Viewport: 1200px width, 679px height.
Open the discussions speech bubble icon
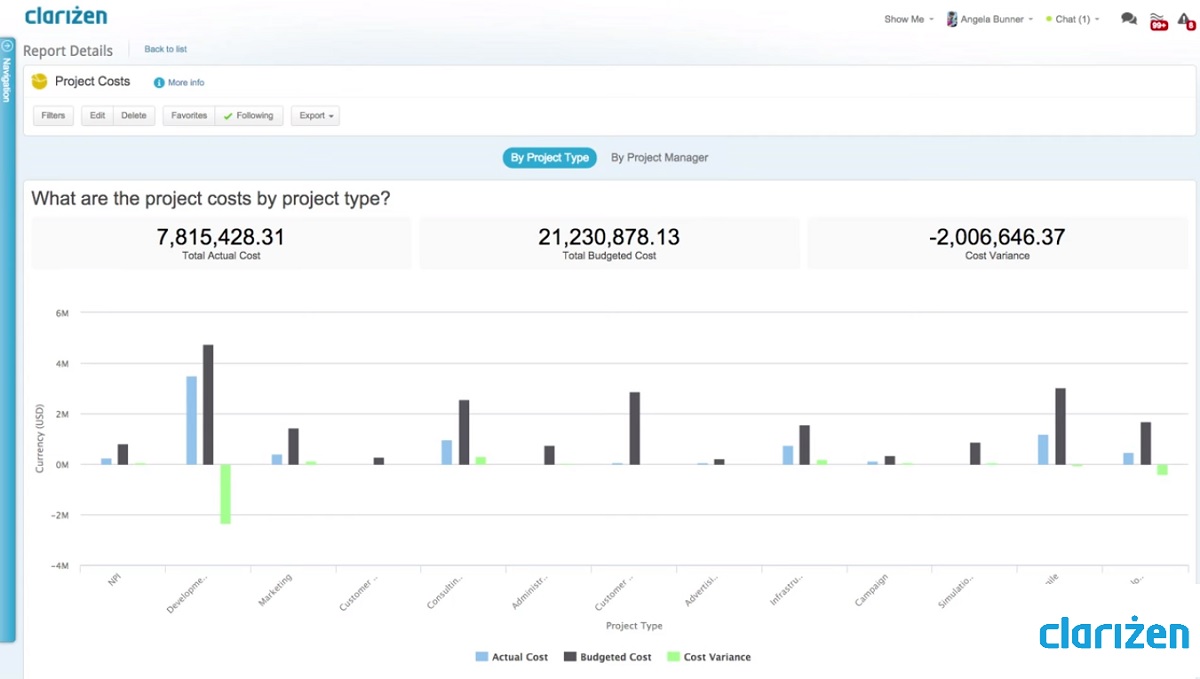tap(1129, 19)
